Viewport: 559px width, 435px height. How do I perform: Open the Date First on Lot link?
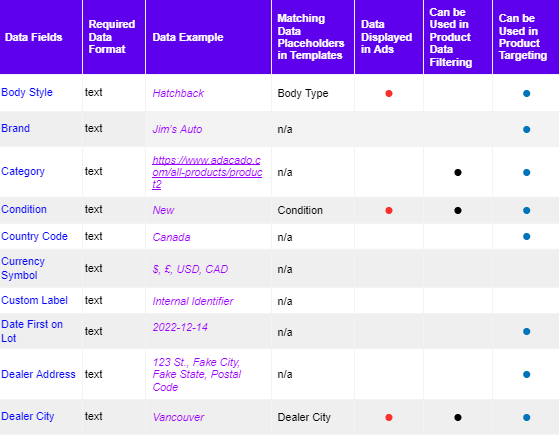[x=32, y=331]
